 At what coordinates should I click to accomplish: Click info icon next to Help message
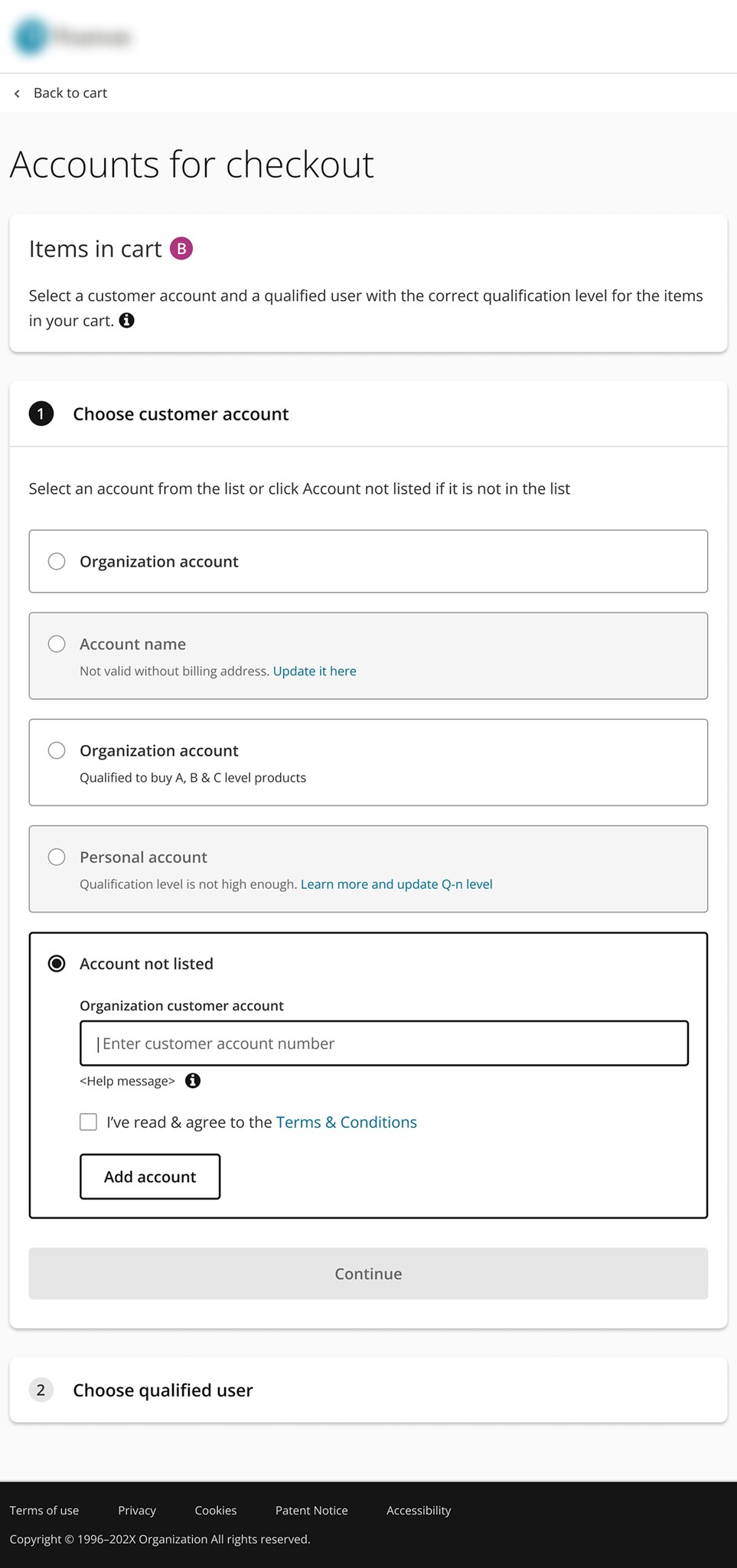coord(193,1081)
